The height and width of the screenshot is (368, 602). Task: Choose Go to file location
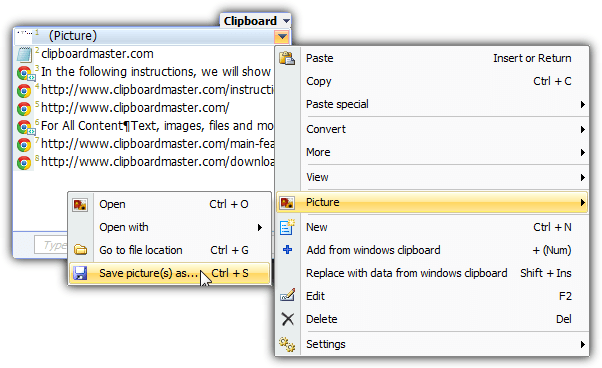(169, 250)
